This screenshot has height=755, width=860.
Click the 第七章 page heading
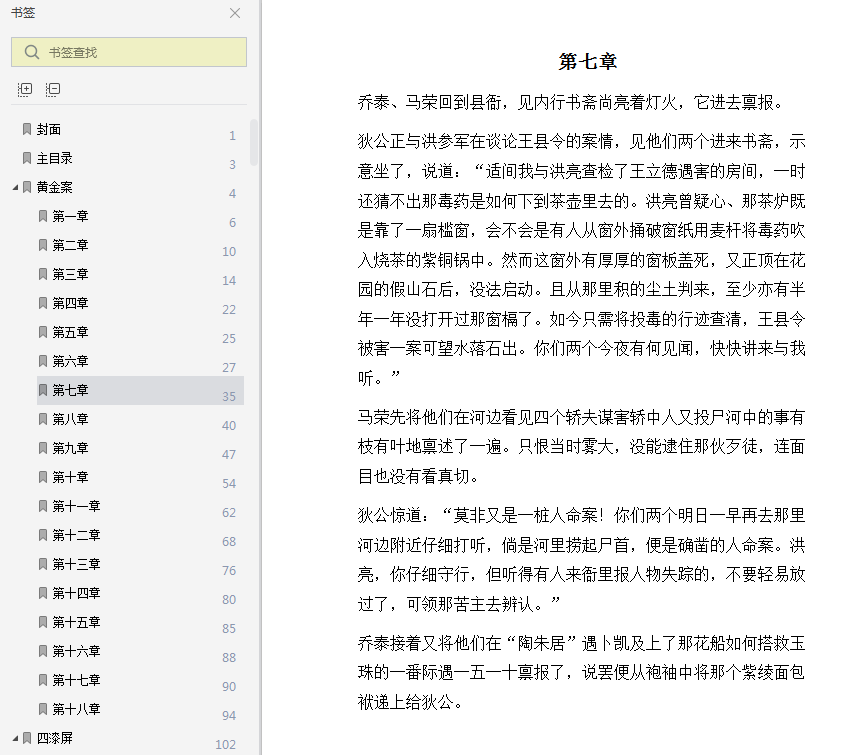(587, 61)
